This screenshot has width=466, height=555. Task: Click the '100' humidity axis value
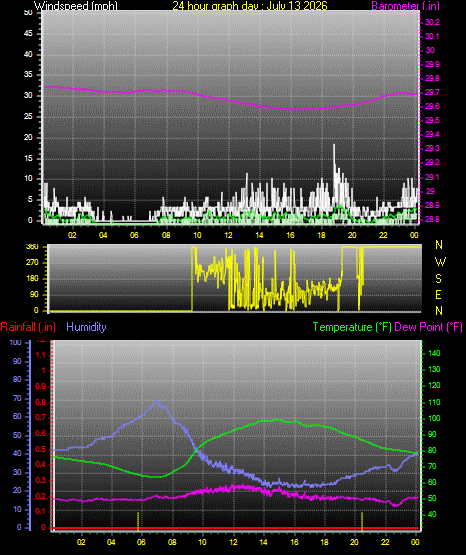tap(16, 343)
